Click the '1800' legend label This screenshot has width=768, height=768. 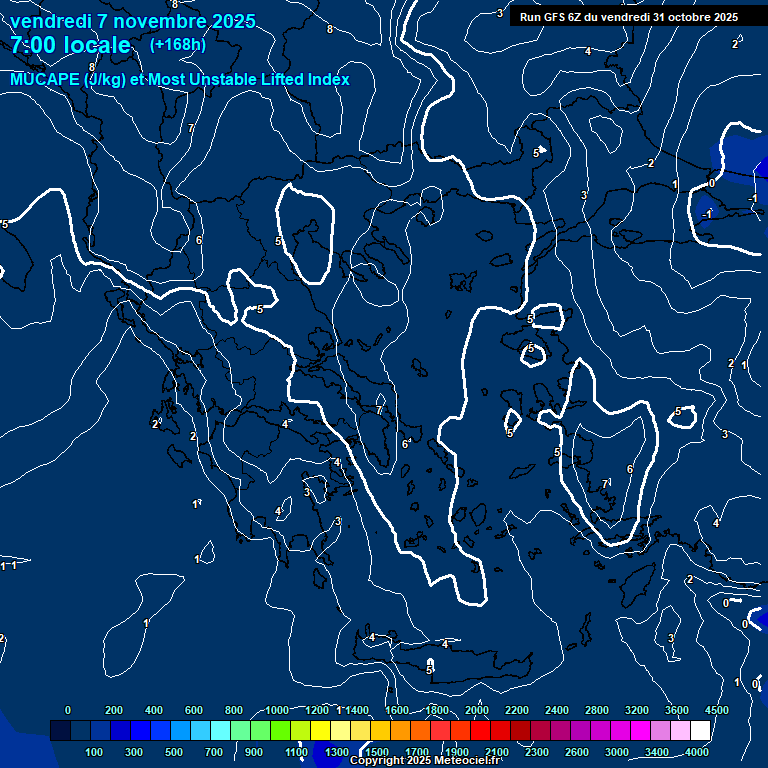[437, 710]
